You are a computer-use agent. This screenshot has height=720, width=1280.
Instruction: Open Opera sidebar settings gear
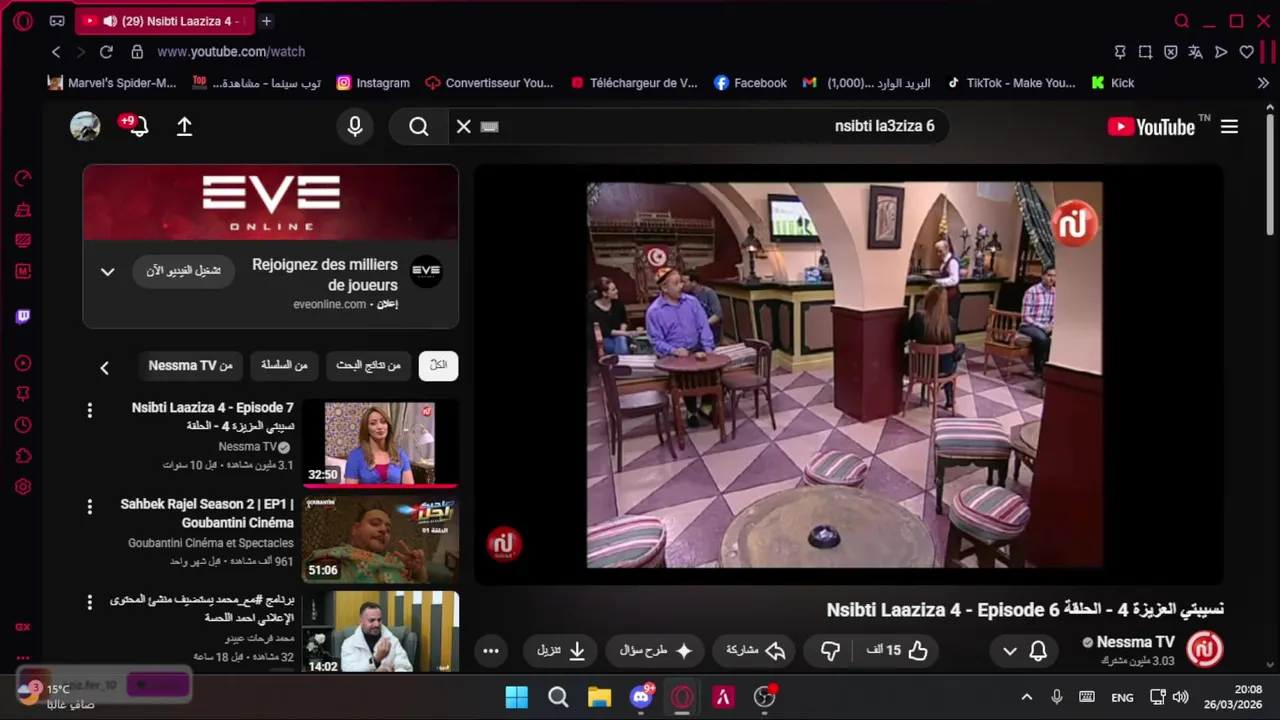click(23, 487)
